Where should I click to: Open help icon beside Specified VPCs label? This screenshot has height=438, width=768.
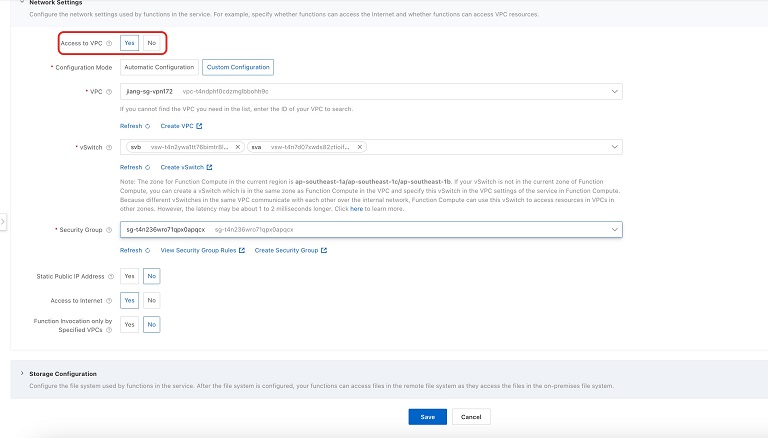pyautogui.click(x=109, y=330)
